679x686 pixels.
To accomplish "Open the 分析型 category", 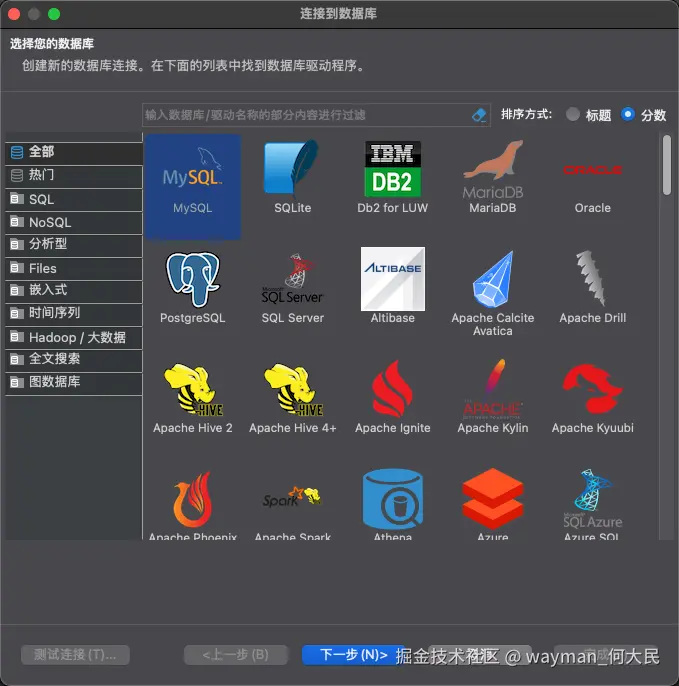I will [74, 244].
